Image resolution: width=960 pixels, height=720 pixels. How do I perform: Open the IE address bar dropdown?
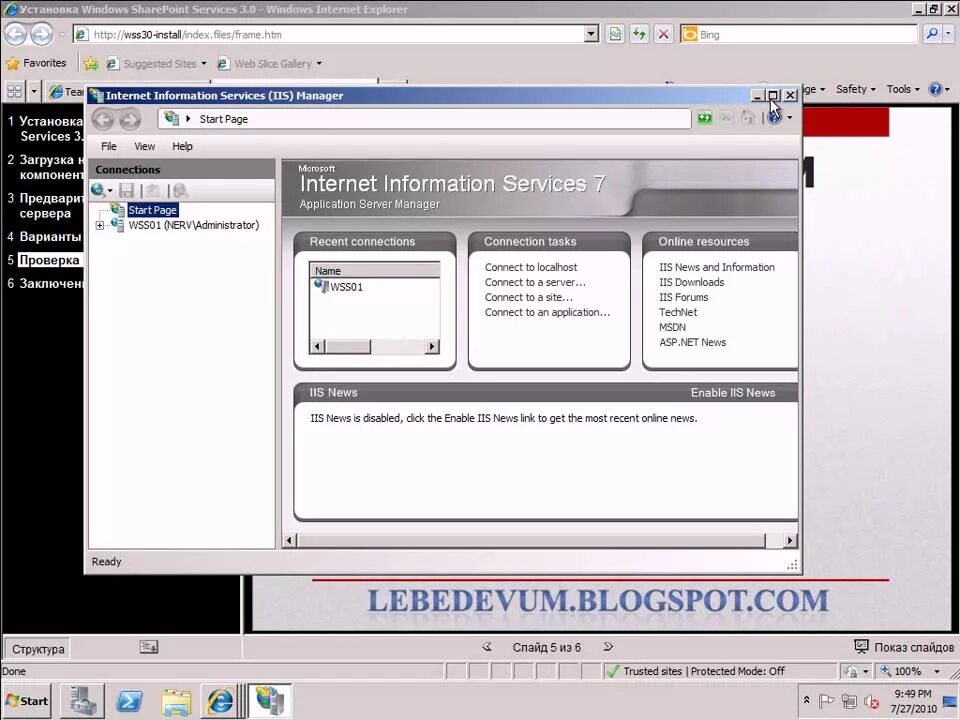coord(591,34)
